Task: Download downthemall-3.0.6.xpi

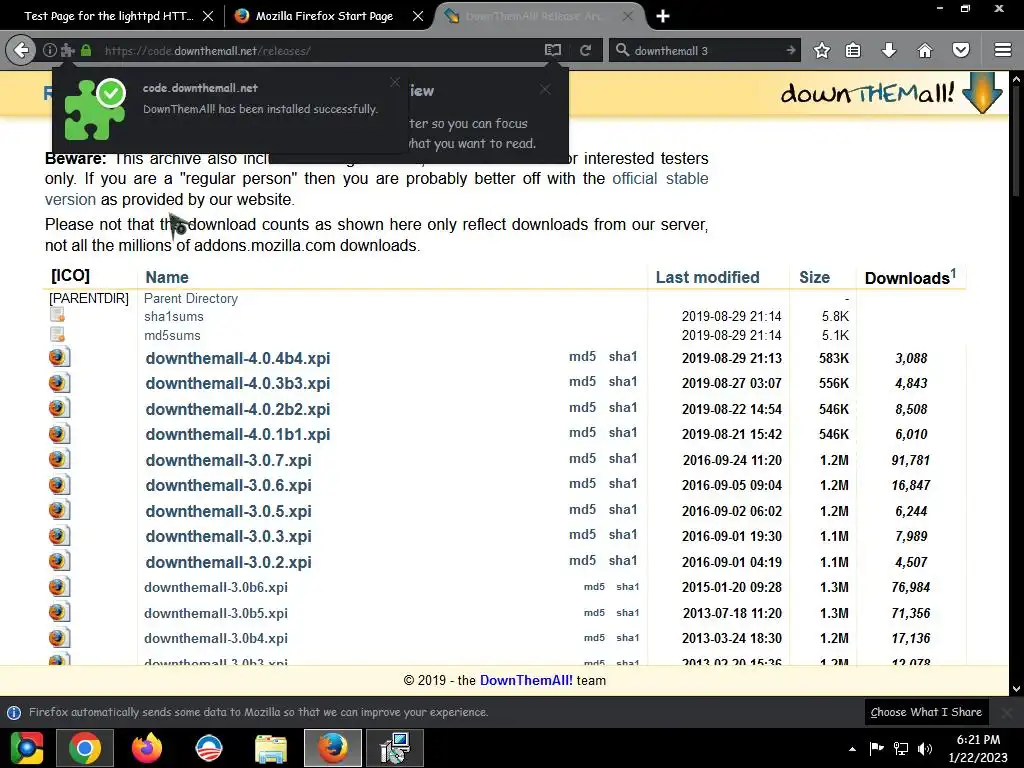Action: point(229,485)
